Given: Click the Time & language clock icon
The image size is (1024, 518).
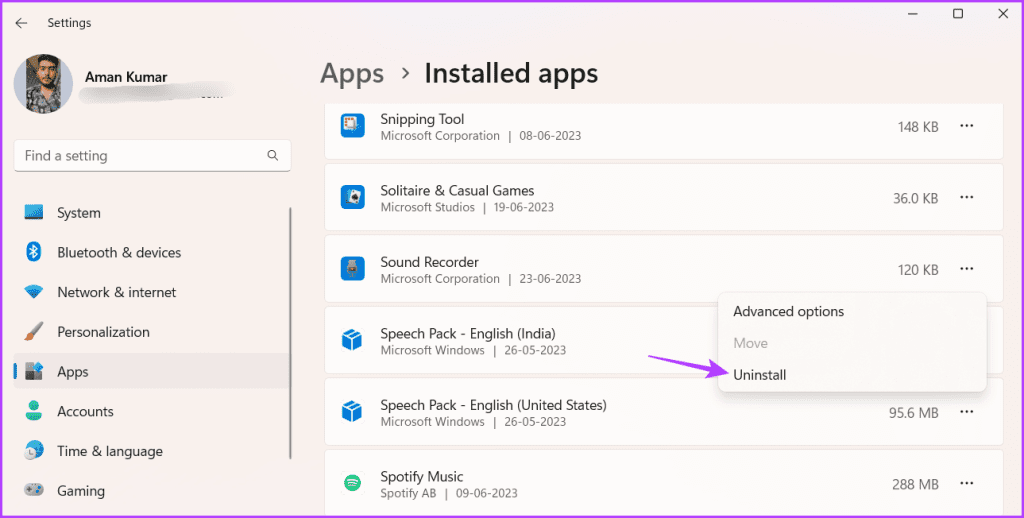Looking at the screenshot, I should pos(34,450).
